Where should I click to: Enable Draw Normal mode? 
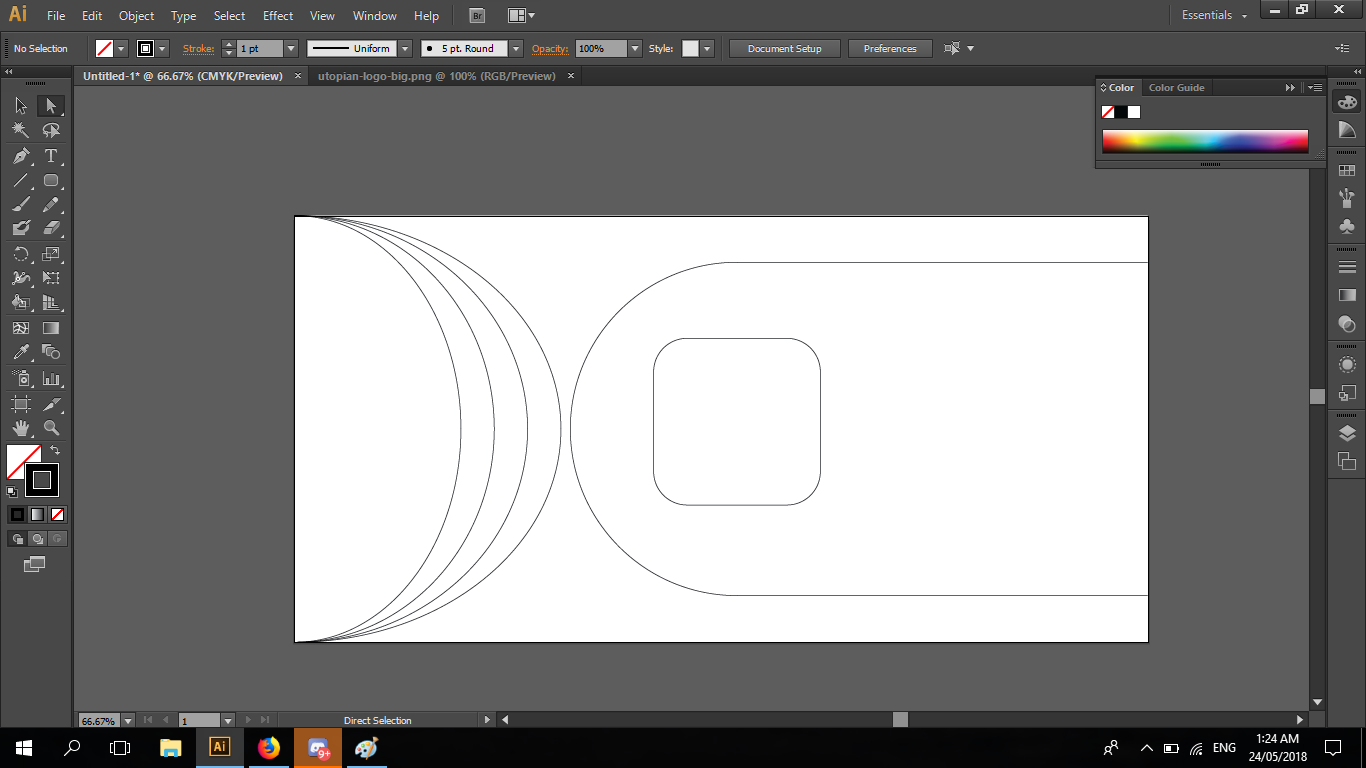pyautogui.click(x=17, y=538)
